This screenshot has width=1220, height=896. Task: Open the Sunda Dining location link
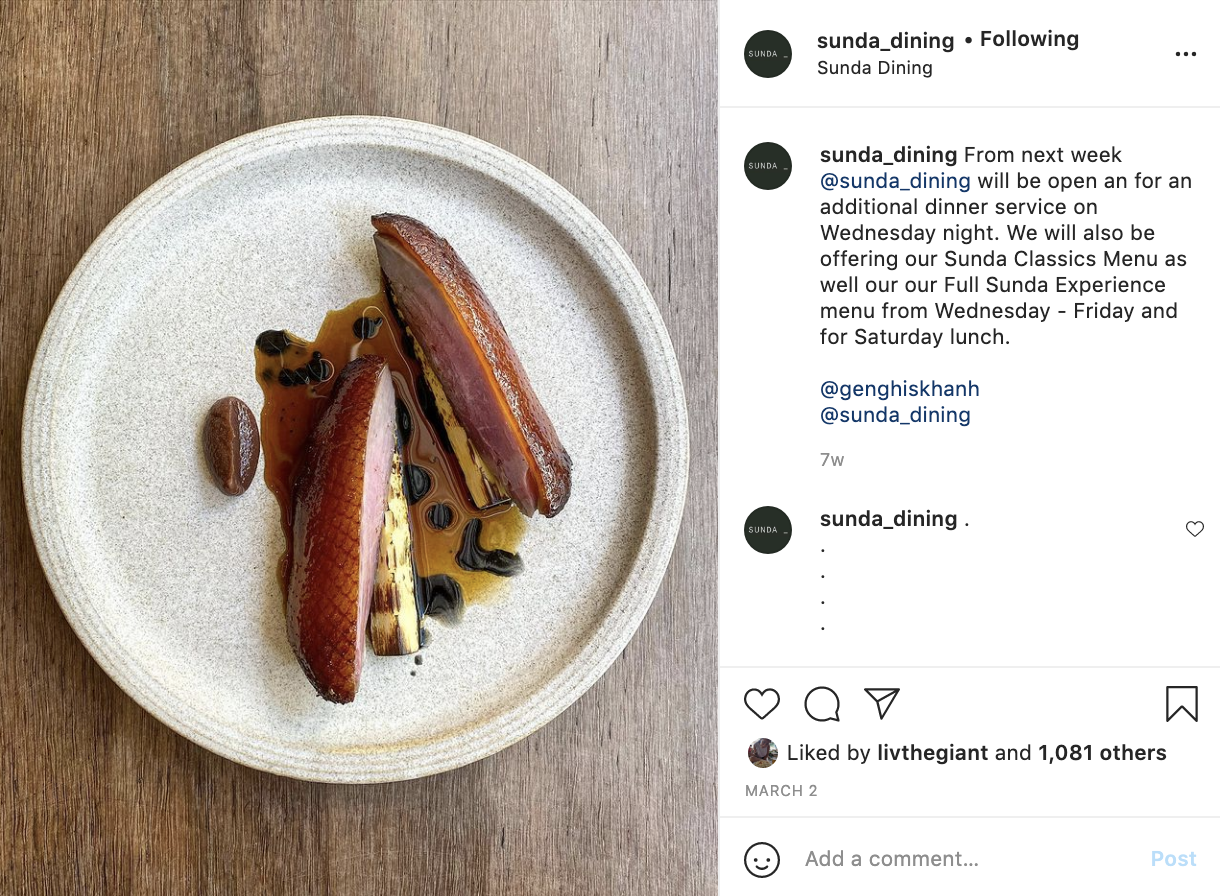tap(874, 68)
